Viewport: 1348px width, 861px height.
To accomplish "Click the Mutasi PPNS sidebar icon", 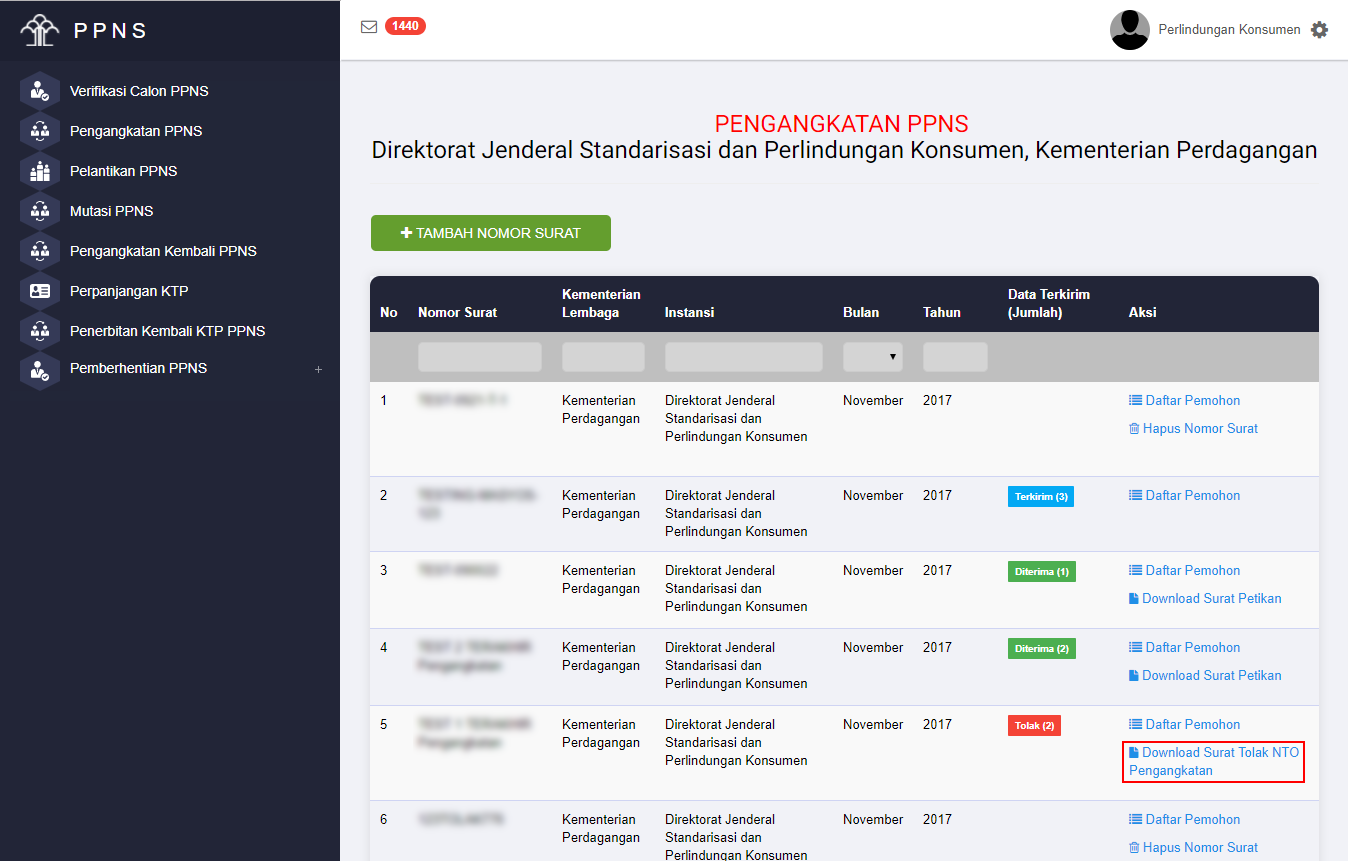I will 40,211.
